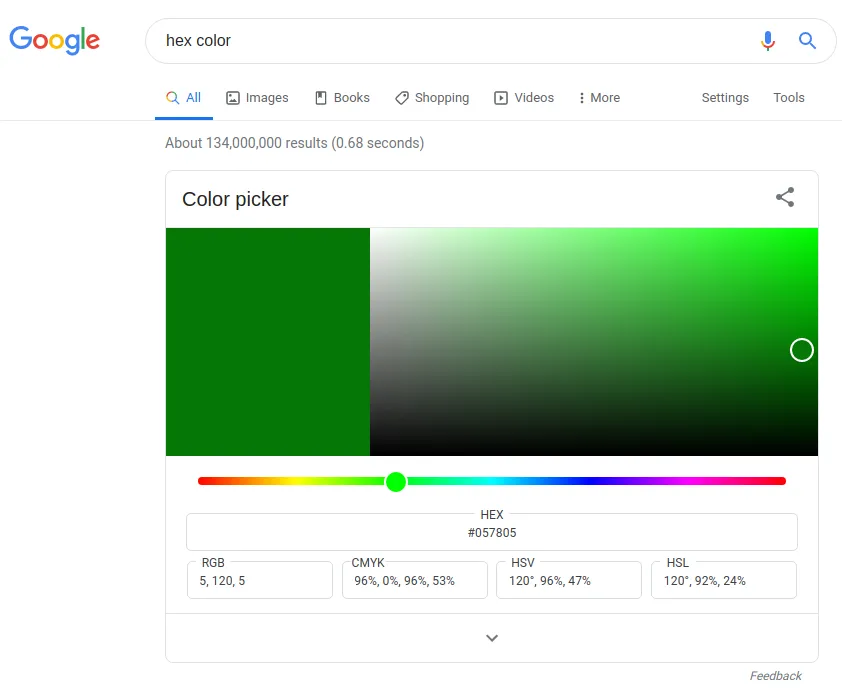Open the Books tab

click(342, 98)
